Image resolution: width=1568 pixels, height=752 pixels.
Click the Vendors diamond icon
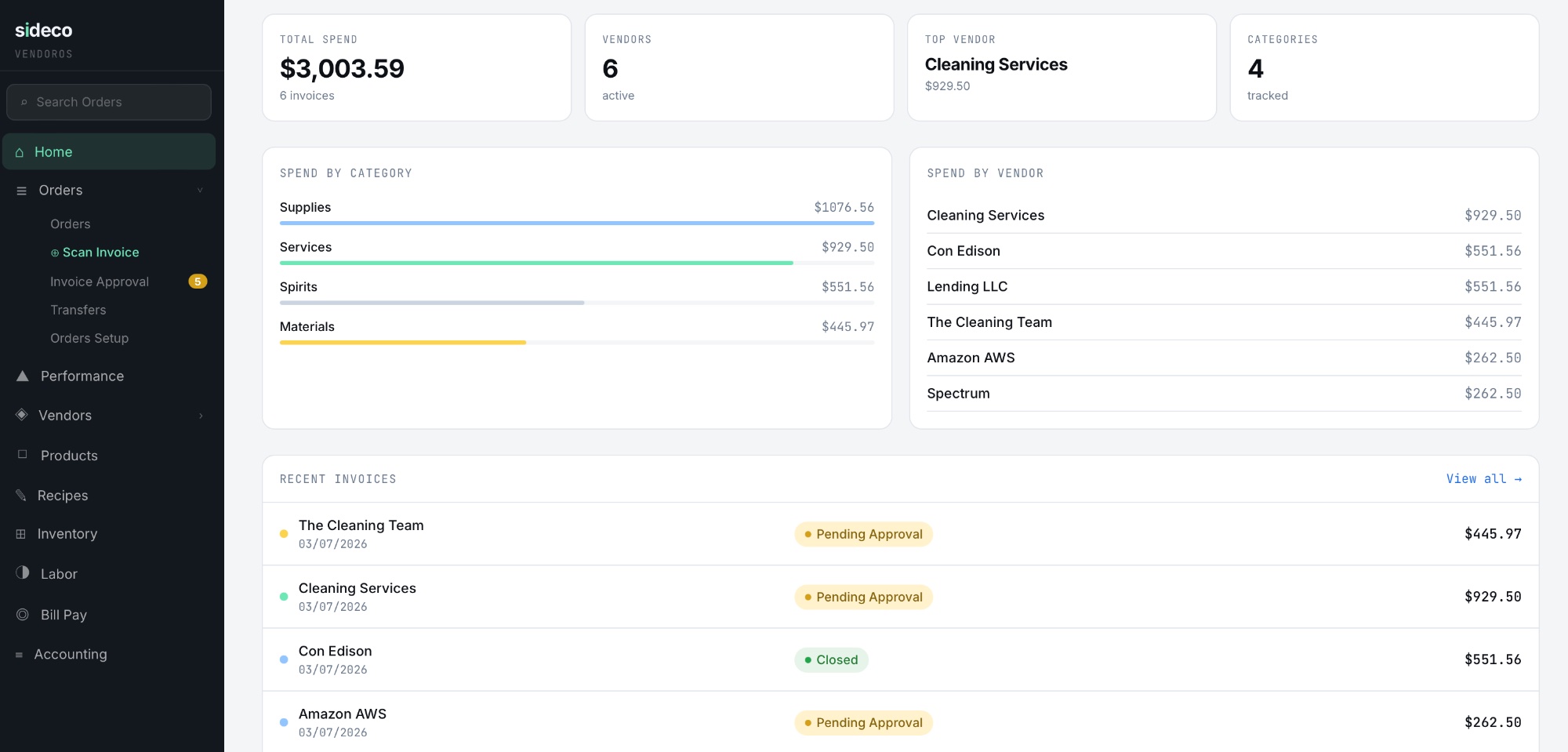(22, 415)
